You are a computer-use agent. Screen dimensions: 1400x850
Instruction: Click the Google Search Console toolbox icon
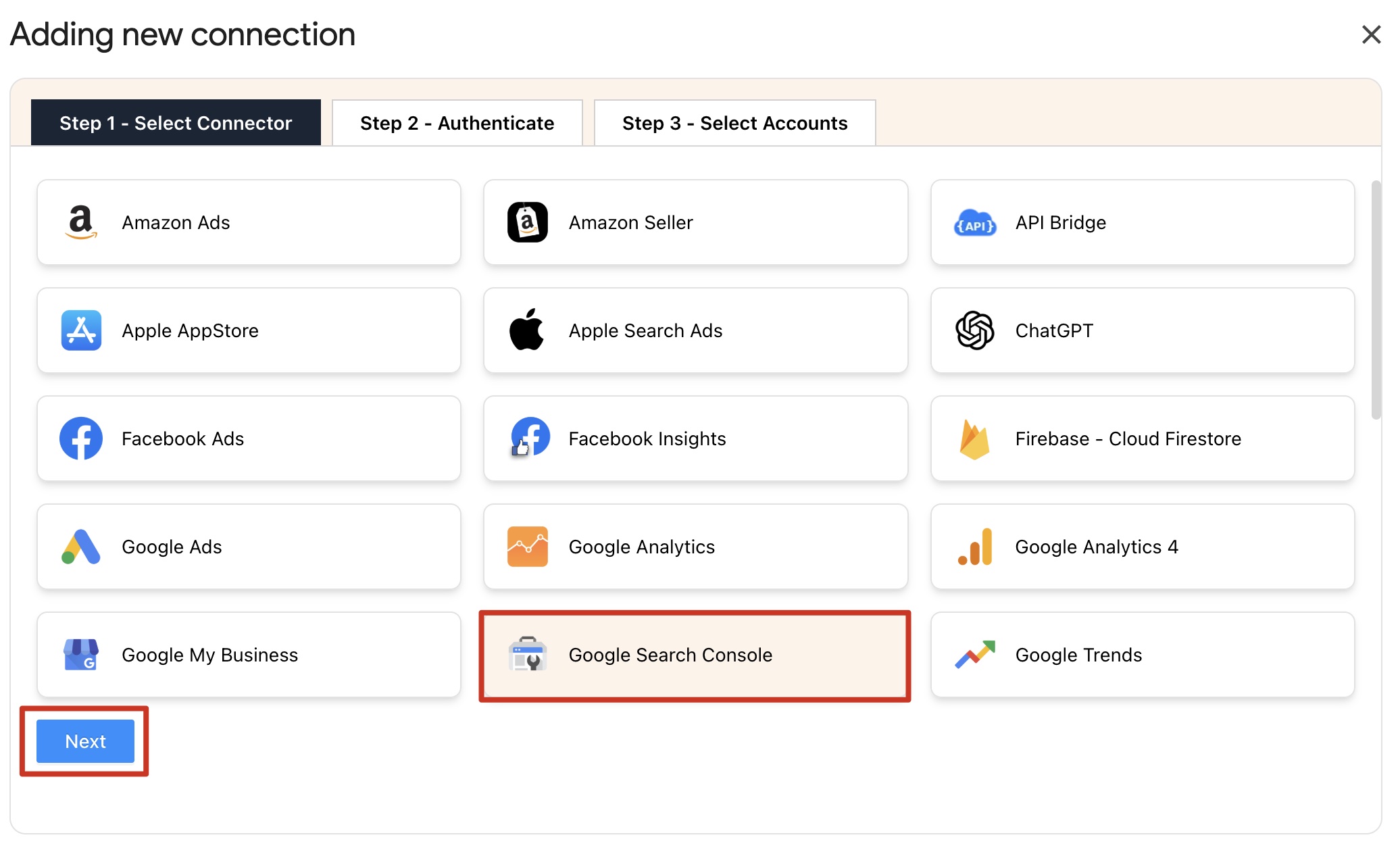coord(527,654)
